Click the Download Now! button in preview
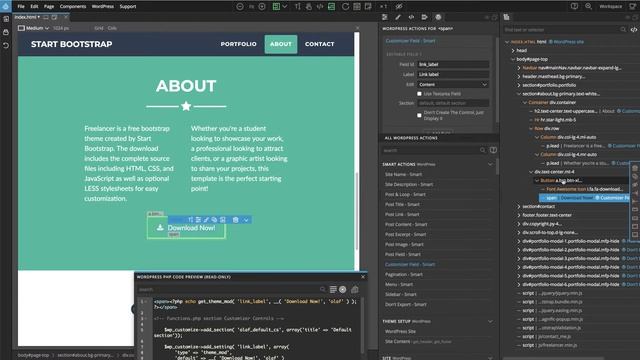 [x=186, y=228]
